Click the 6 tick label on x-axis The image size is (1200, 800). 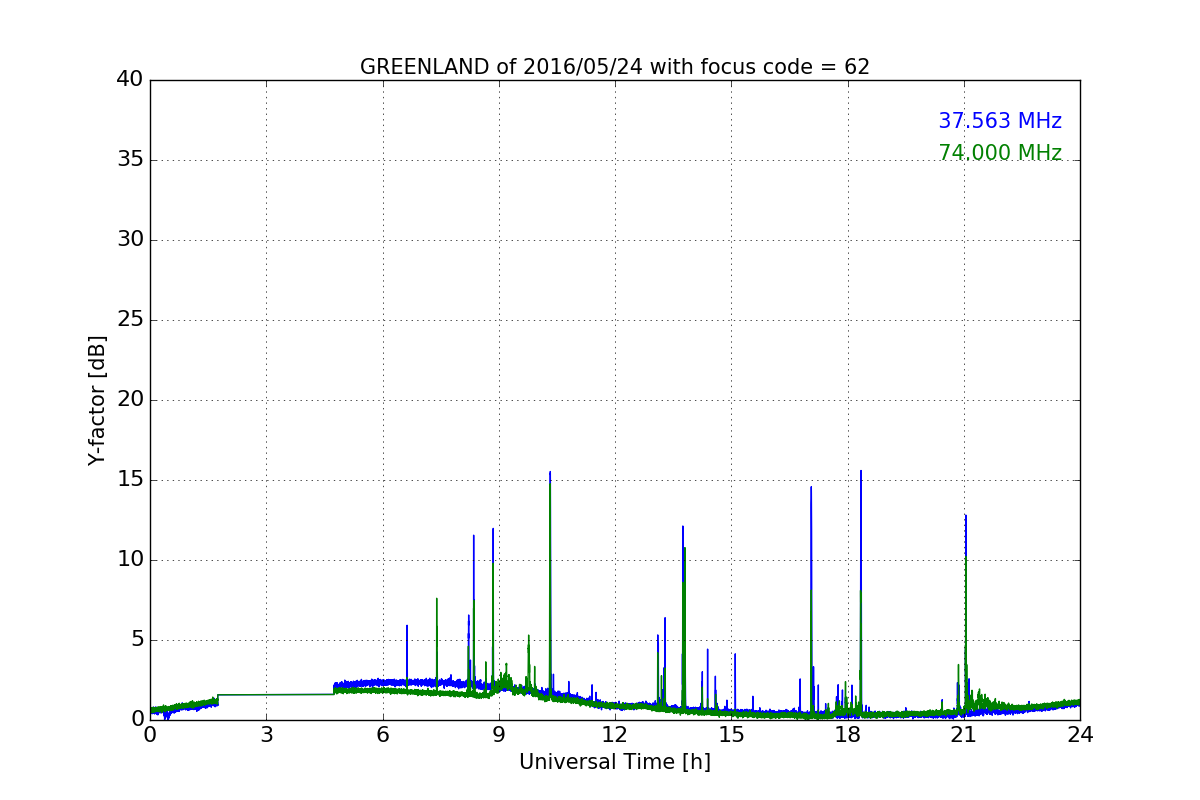382,735
